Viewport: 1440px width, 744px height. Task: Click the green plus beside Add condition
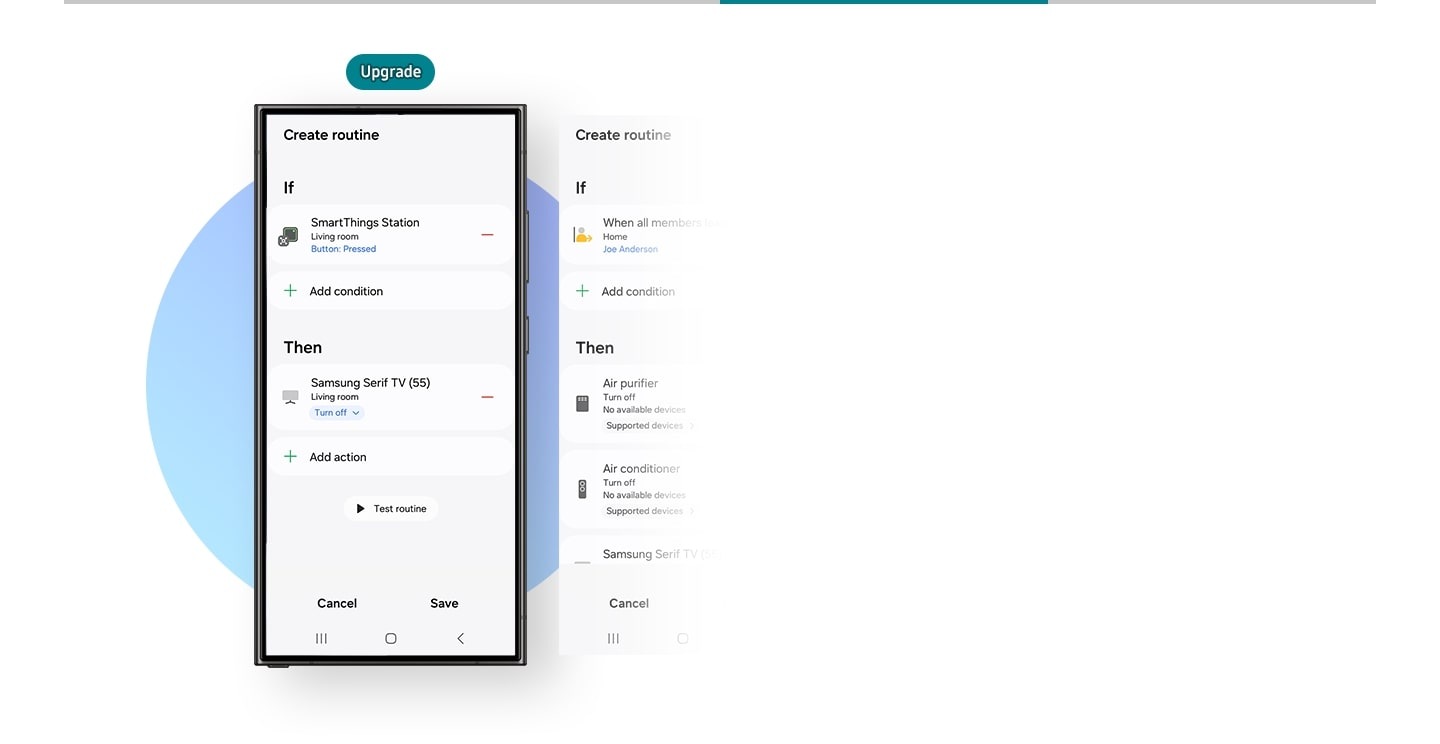coord(290,291)
